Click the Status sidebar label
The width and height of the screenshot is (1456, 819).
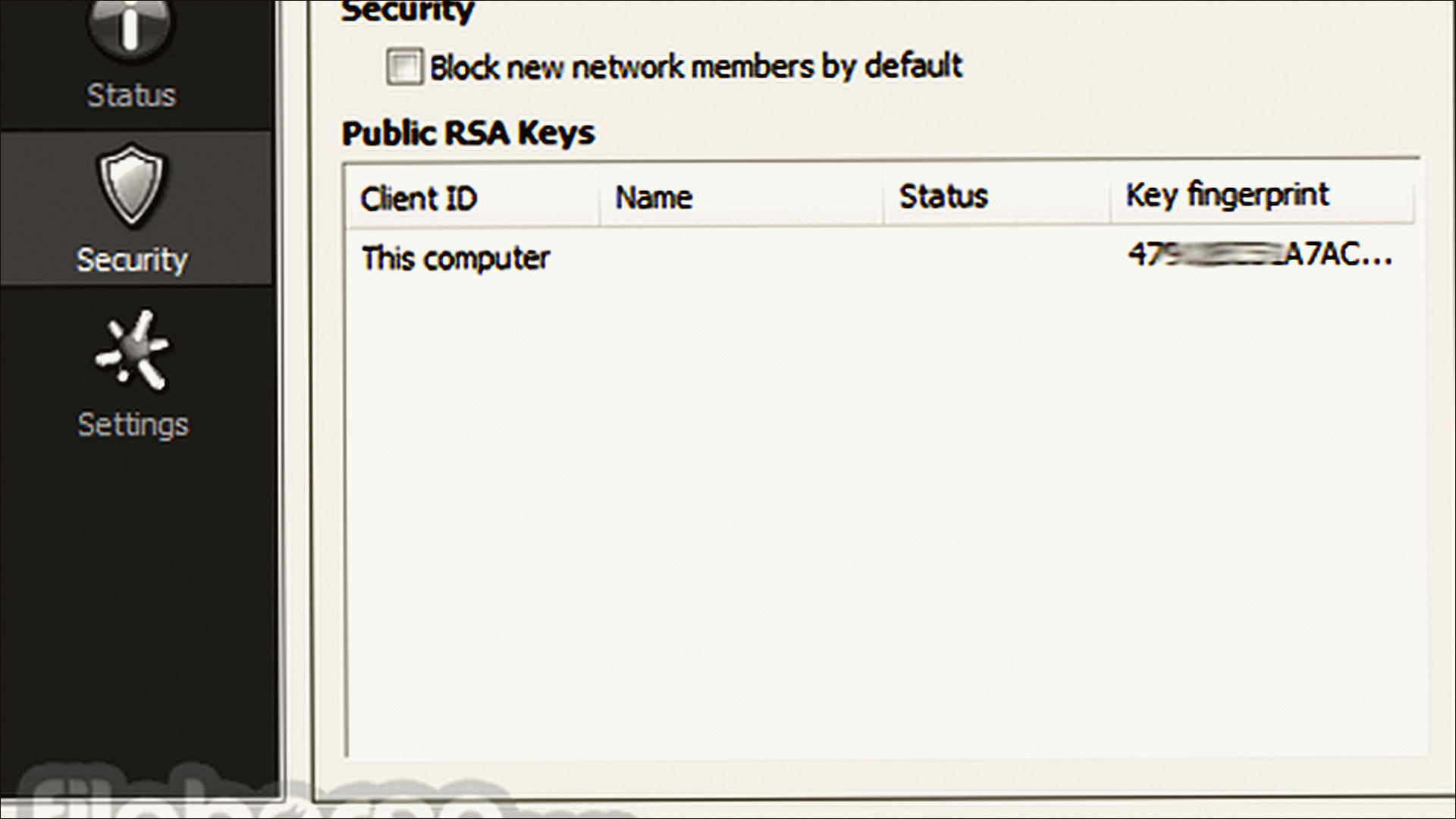click(x=130, y=95)
